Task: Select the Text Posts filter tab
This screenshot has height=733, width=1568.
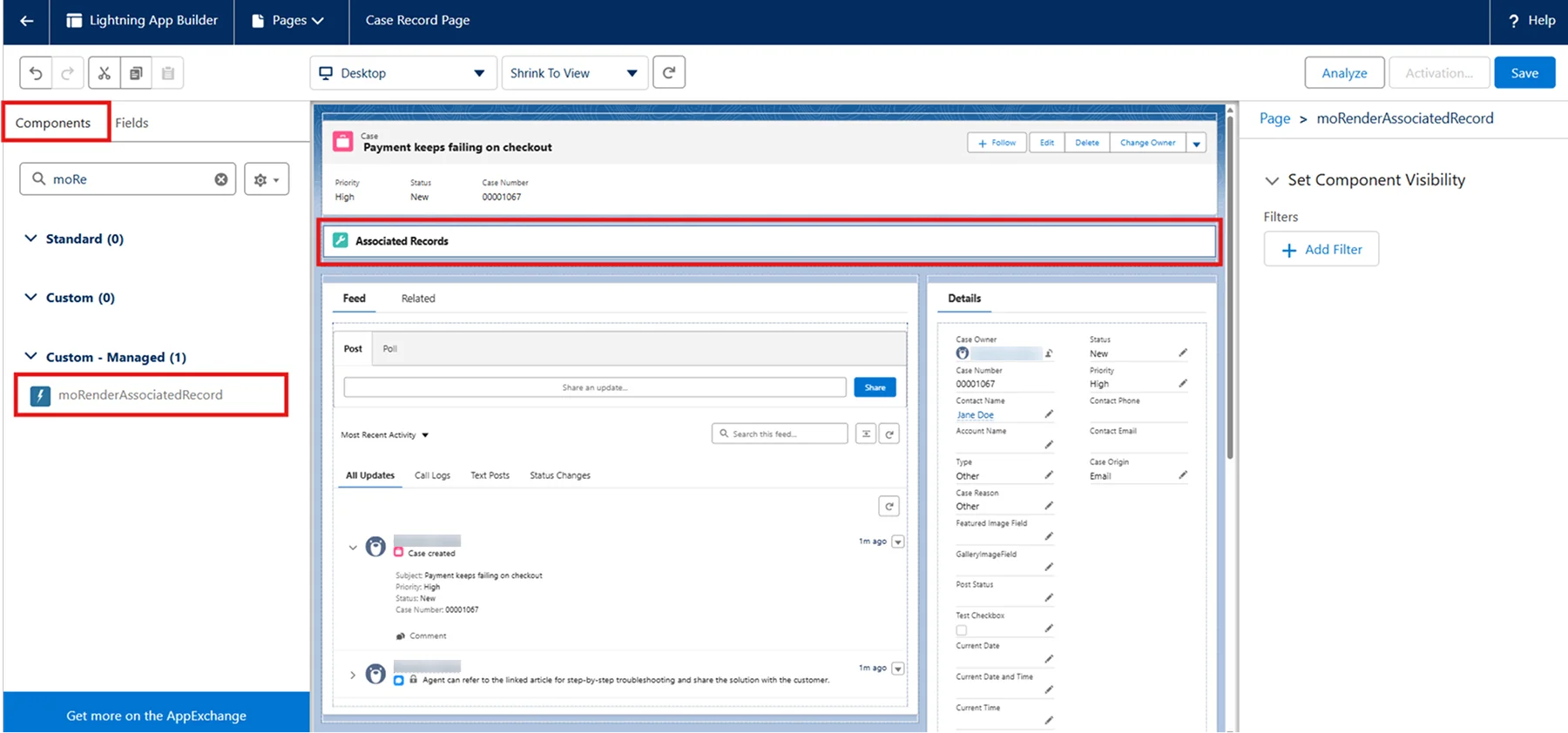Action: pyautogui.click(x=490, y=475)
